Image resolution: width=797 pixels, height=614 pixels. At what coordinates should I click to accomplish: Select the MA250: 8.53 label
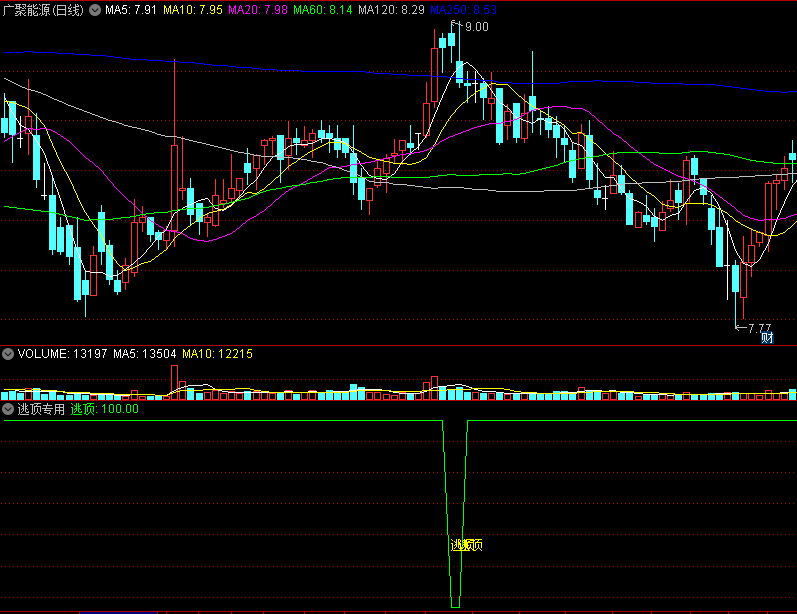[463, 10]
